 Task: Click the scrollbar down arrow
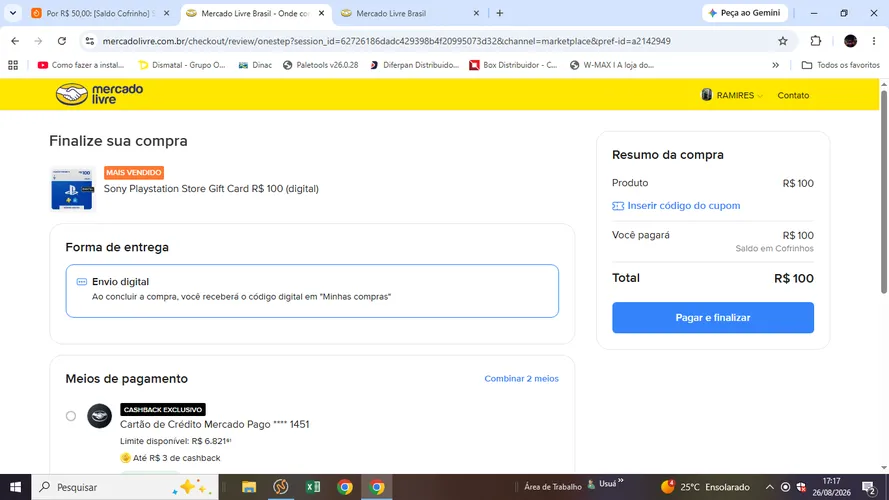click(x=884, y=468)
